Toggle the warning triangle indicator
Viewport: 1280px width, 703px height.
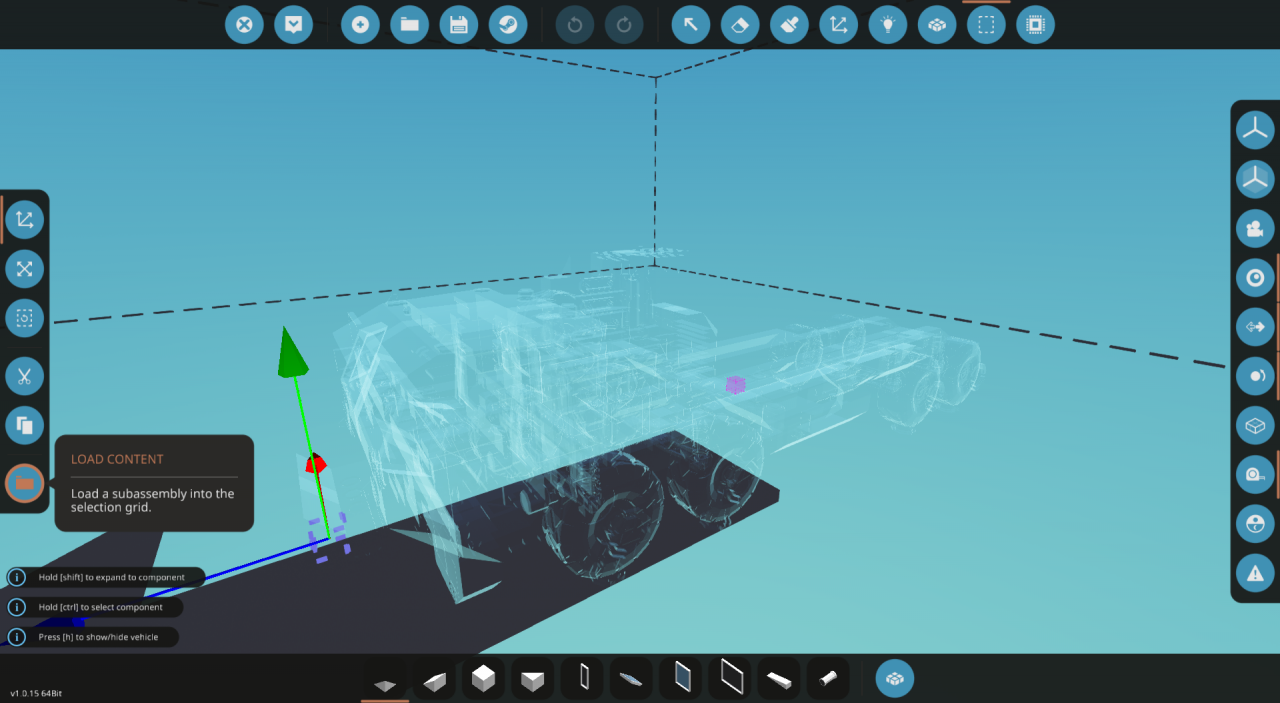[1254, 573]
